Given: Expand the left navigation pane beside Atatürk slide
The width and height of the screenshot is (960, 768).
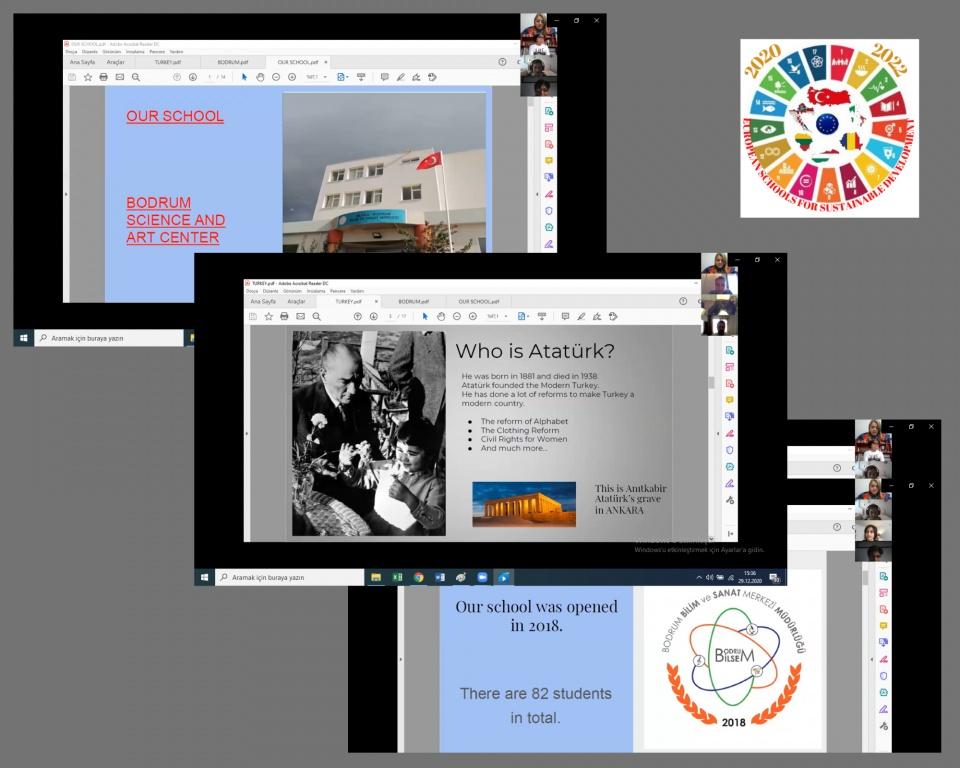Looking at the screenshot, I should [x=246, y=433].
